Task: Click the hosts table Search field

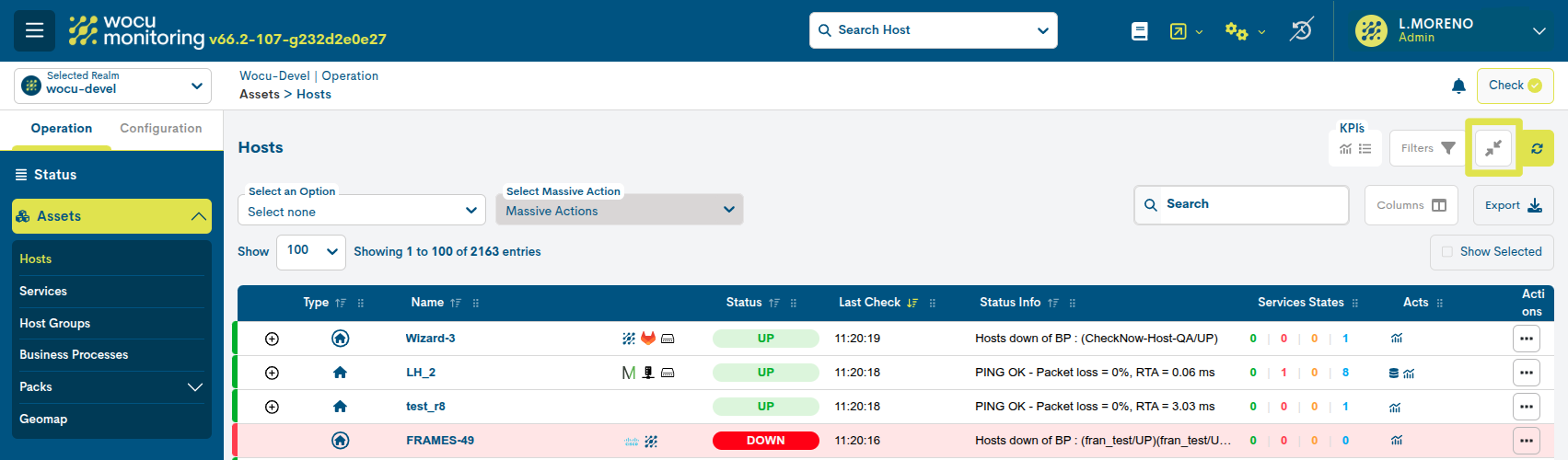Action: (1241, 204)
